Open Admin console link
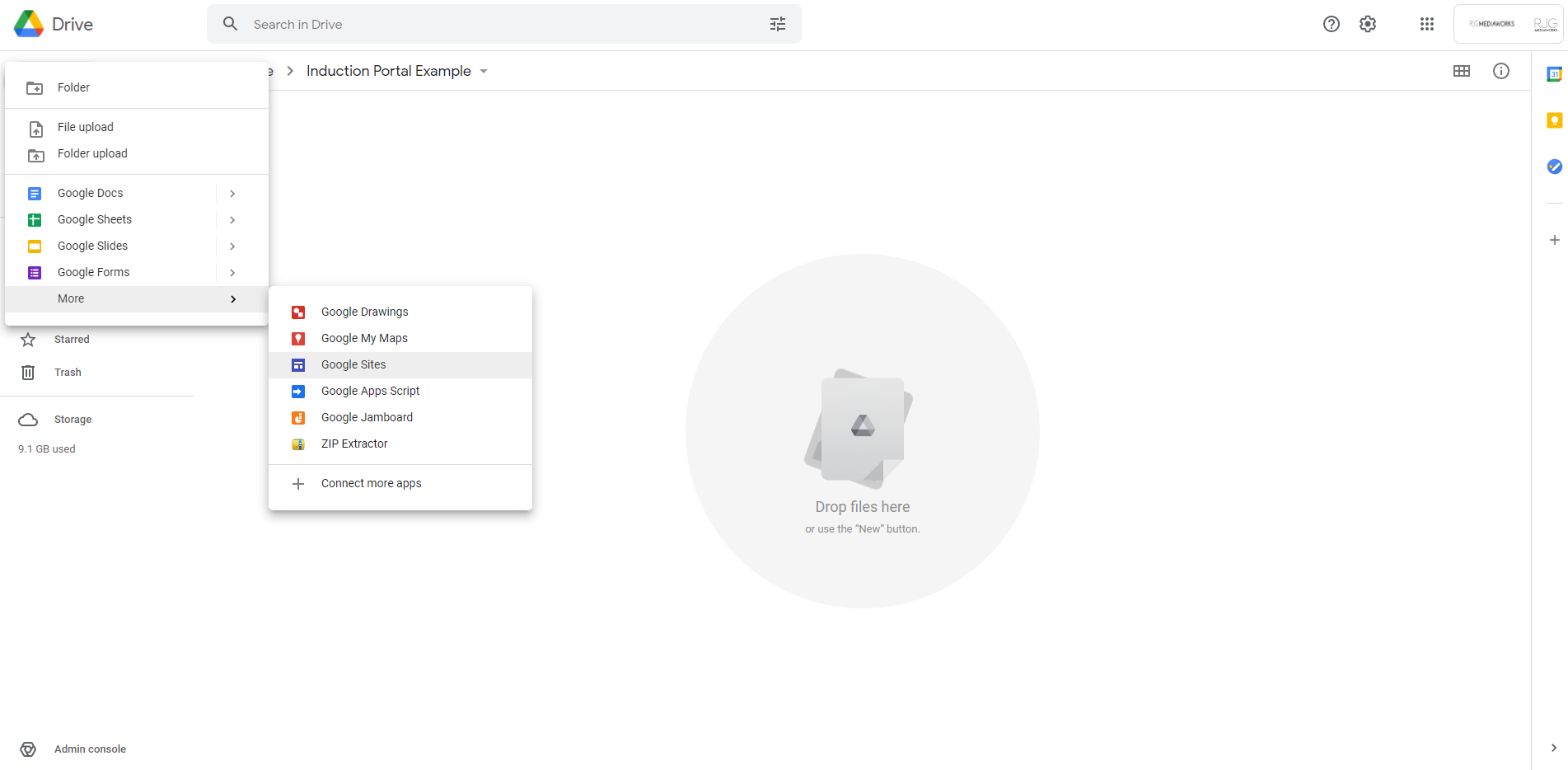The width and height of the screenshot is (1568, 770). point(90,749)
